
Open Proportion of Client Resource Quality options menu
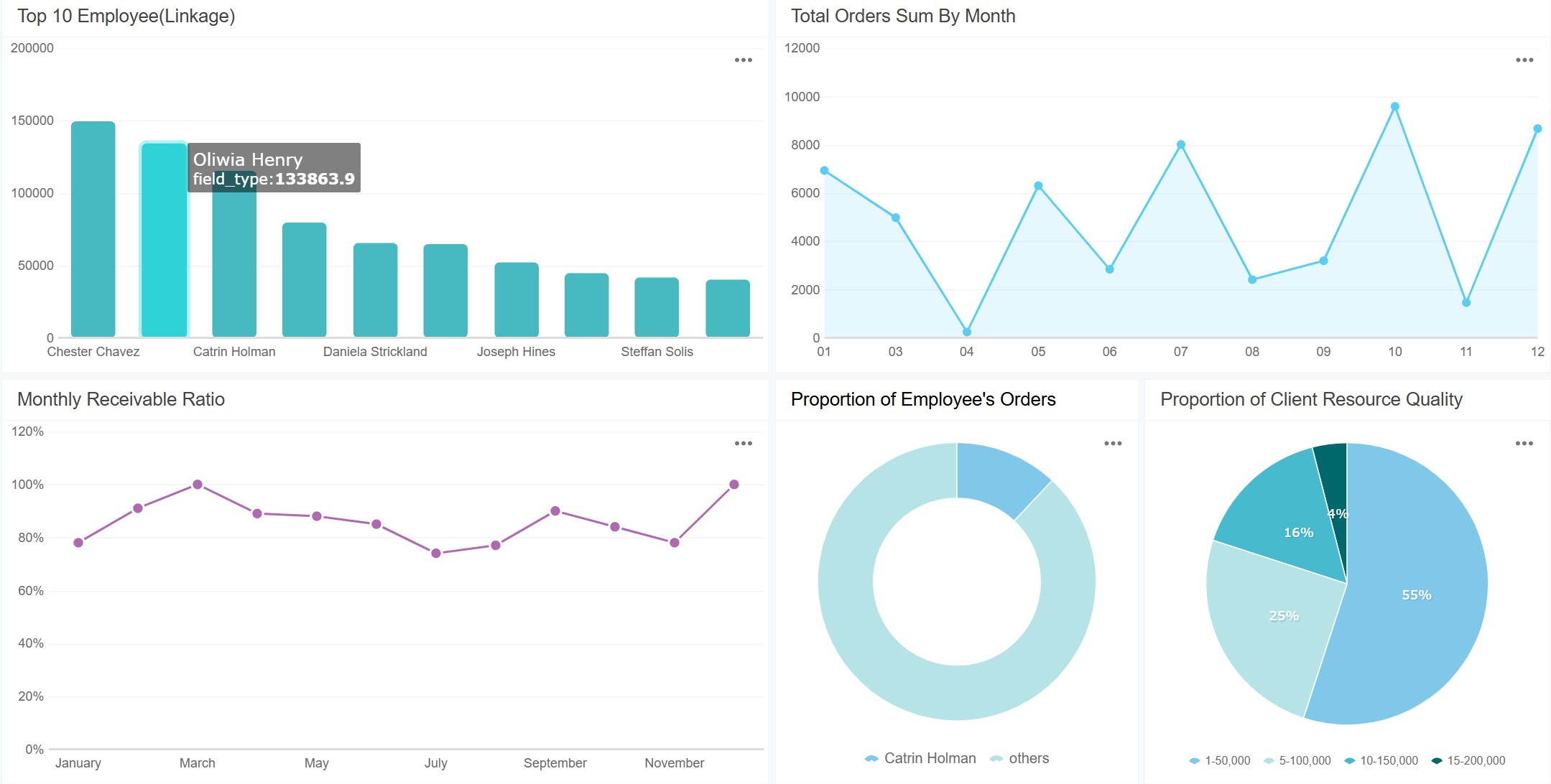click(1525, 443)
